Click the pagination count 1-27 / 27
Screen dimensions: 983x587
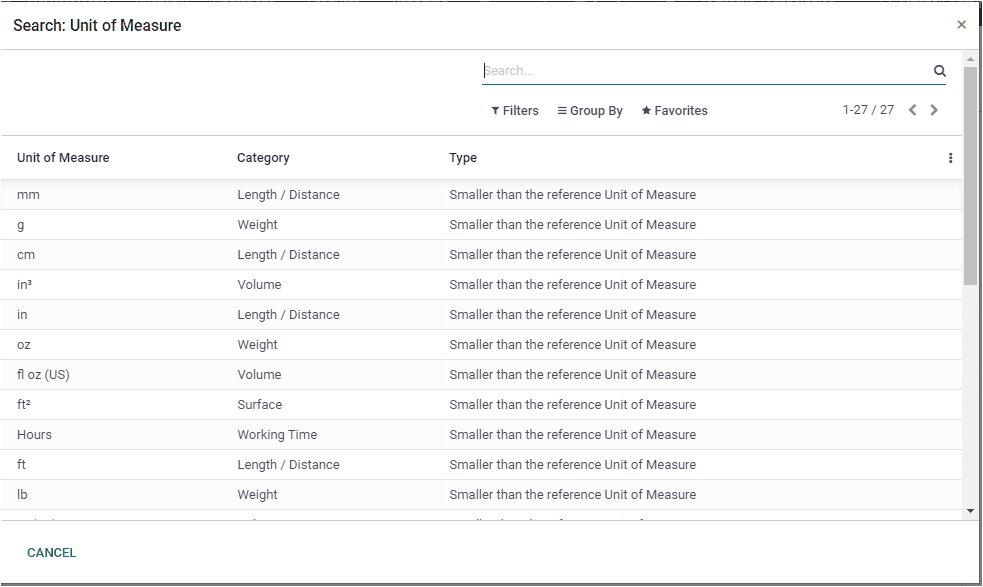(868, 110)
